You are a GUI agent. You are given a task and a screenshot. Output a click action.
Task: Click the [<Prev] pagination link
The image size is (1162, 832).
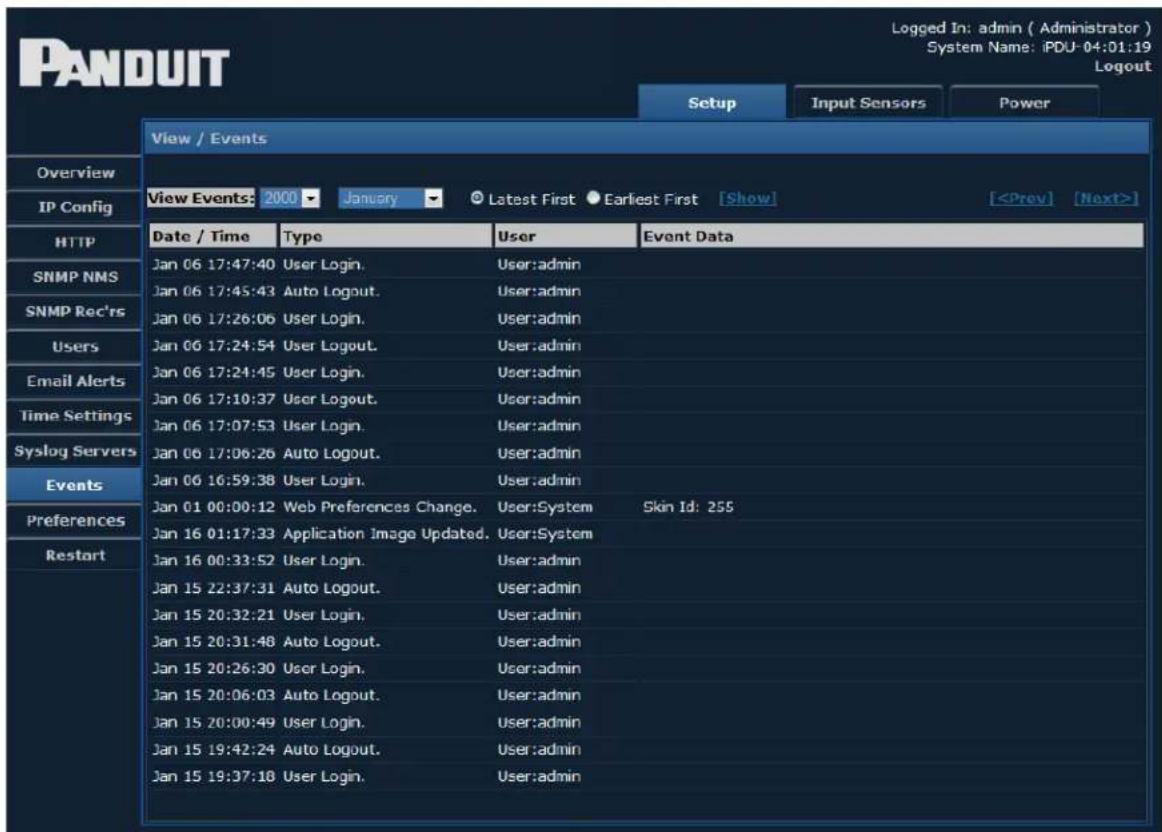[x=1021, y=199]
